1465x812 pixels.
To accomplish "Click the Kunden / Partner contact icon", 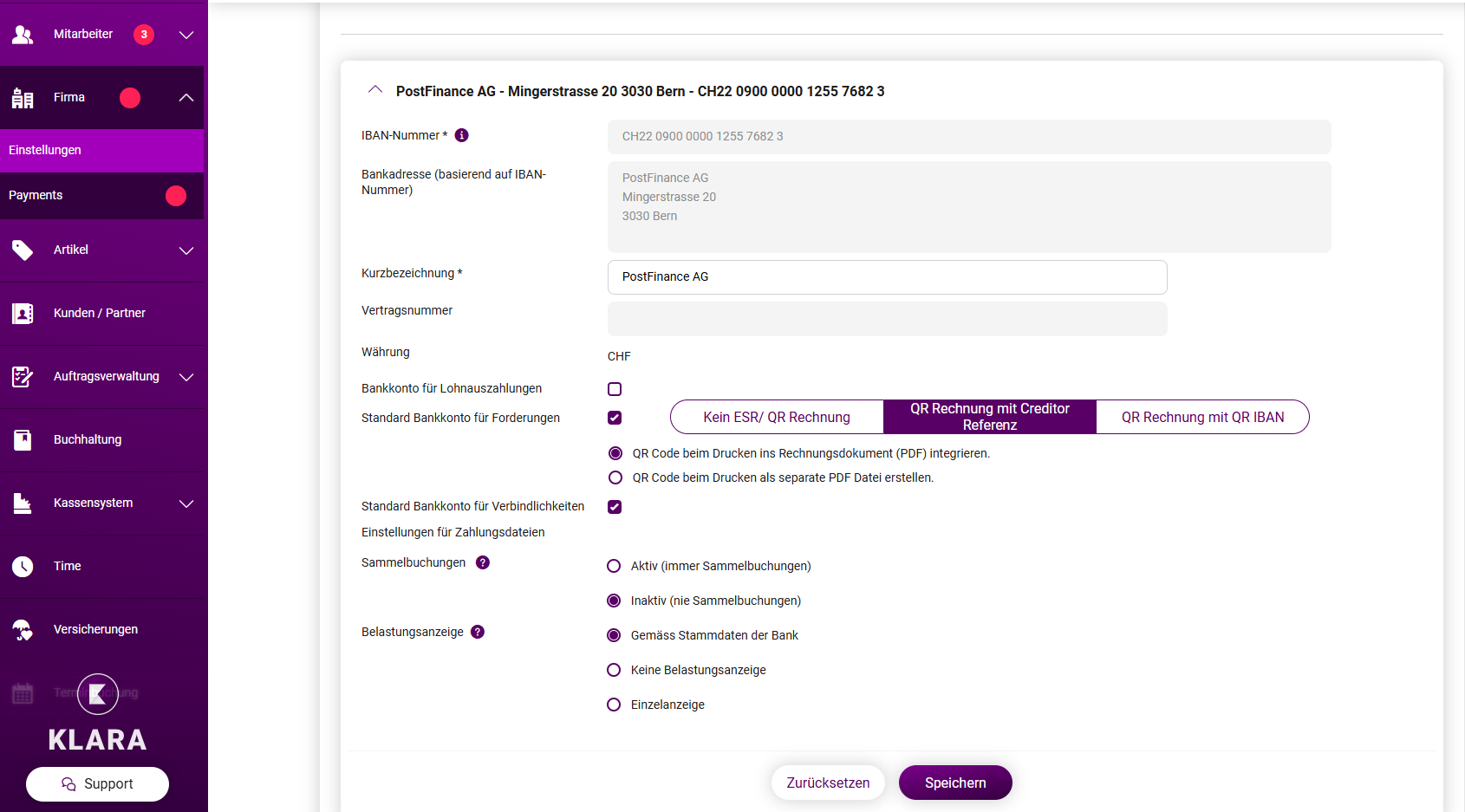I will (x=23, y=313).
